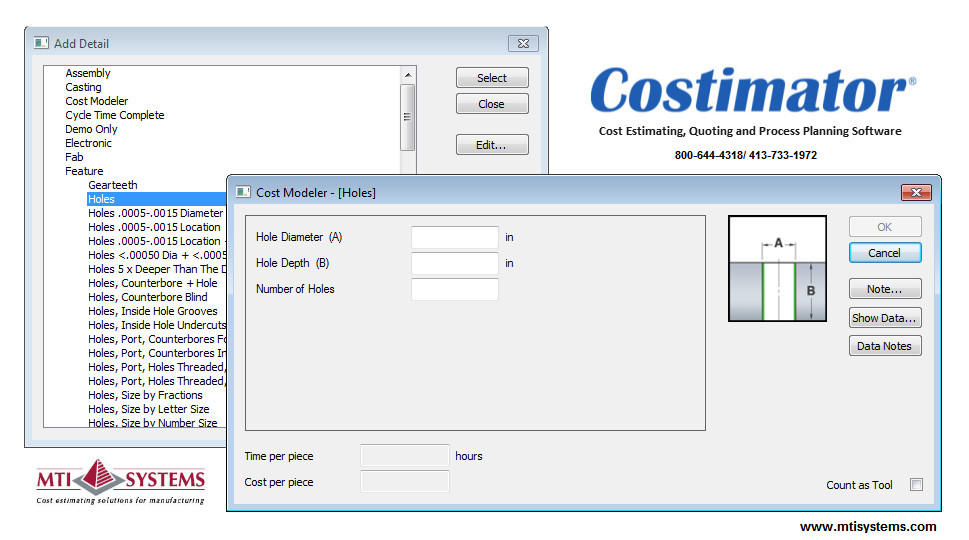Close the Cost Modeler dialog with X

click(x=916, y=192)
